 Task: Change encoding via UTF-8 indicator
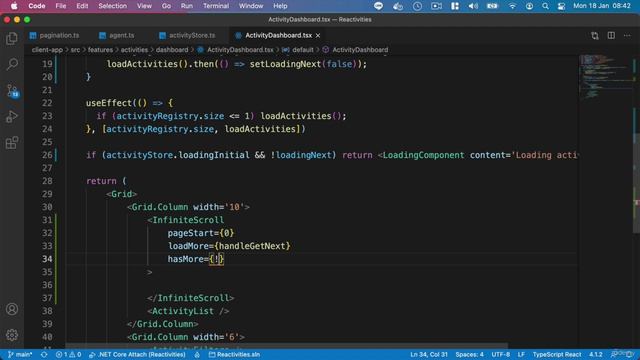[500, 355]
